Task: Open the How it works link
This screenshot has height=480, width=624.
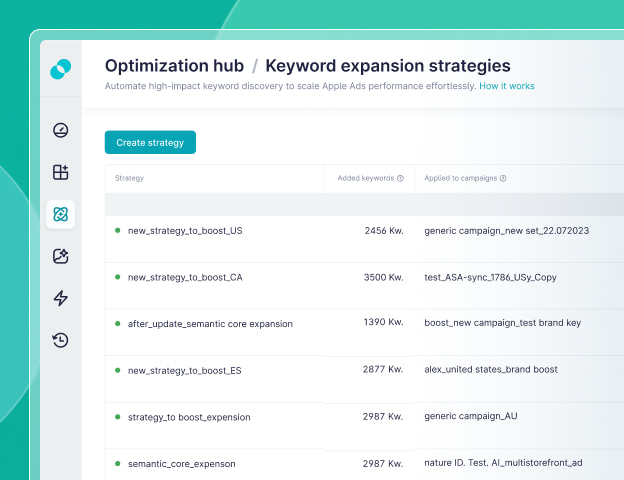Action: [x=506, y=87]
